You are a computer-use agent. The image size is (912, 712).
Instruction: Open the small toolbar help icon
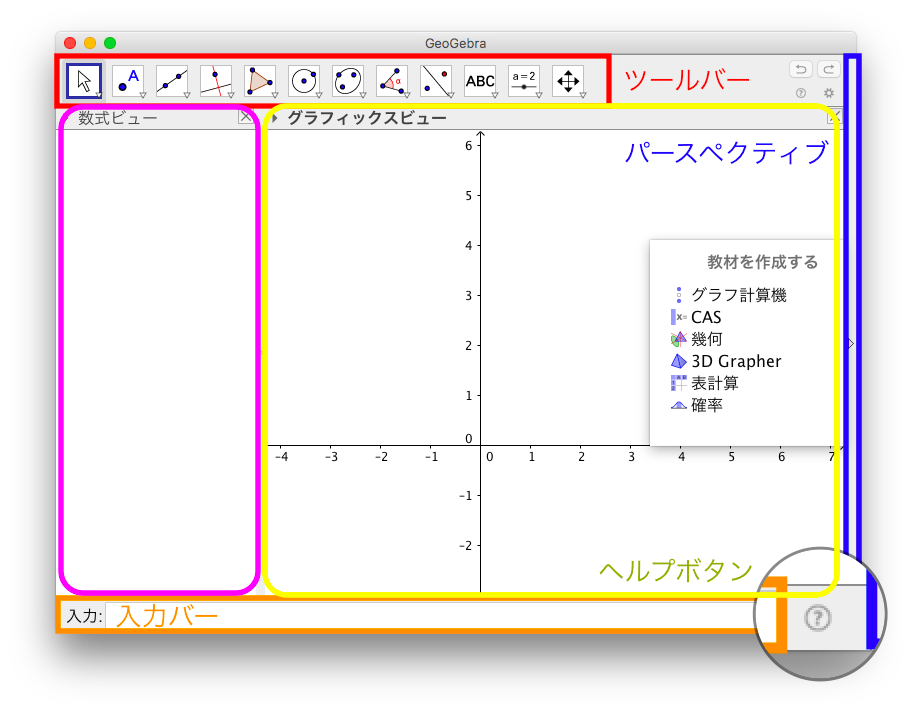[801, 93]
